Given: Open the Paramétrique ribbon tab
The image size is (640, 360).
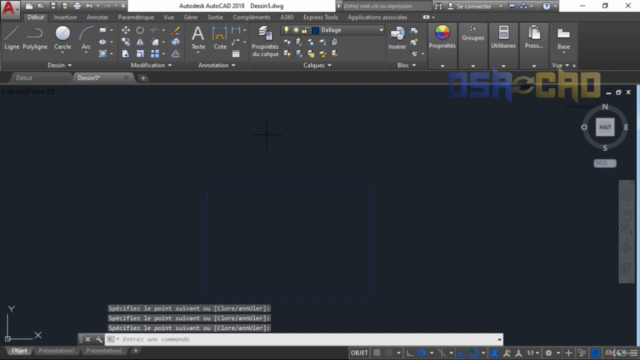Looking at the screenshot, I should pos(136,17).
